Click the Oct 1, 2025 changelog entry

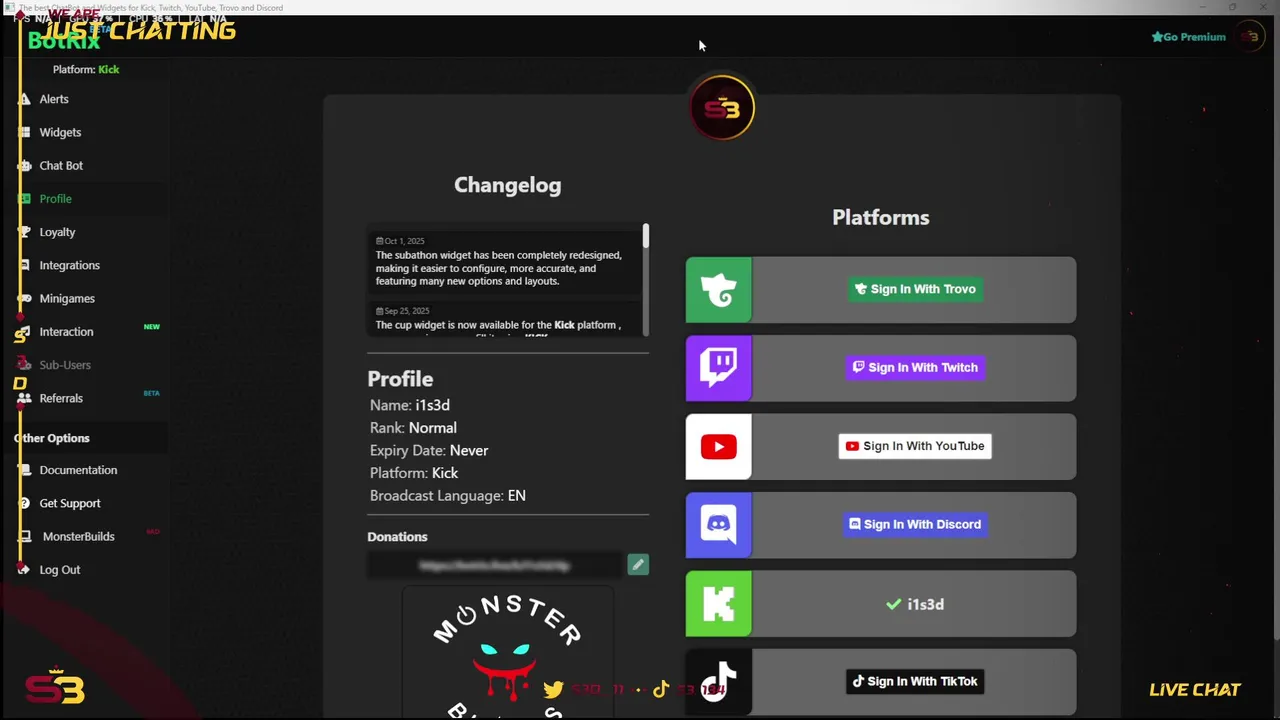[505, 261]
